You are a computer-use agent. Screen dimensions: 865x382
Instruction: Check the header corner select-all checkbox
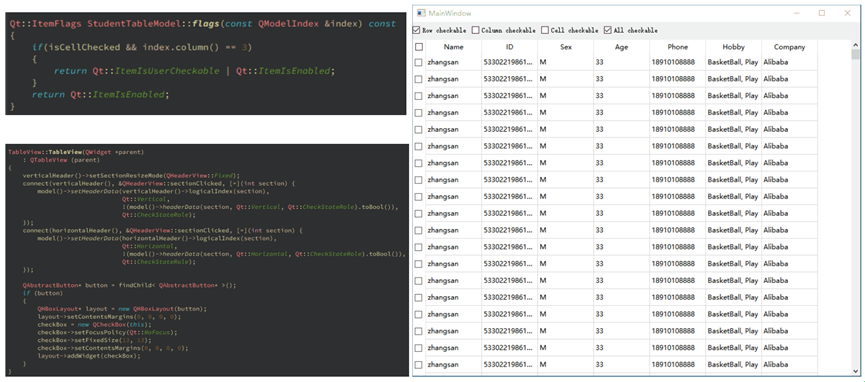point(419,47)
